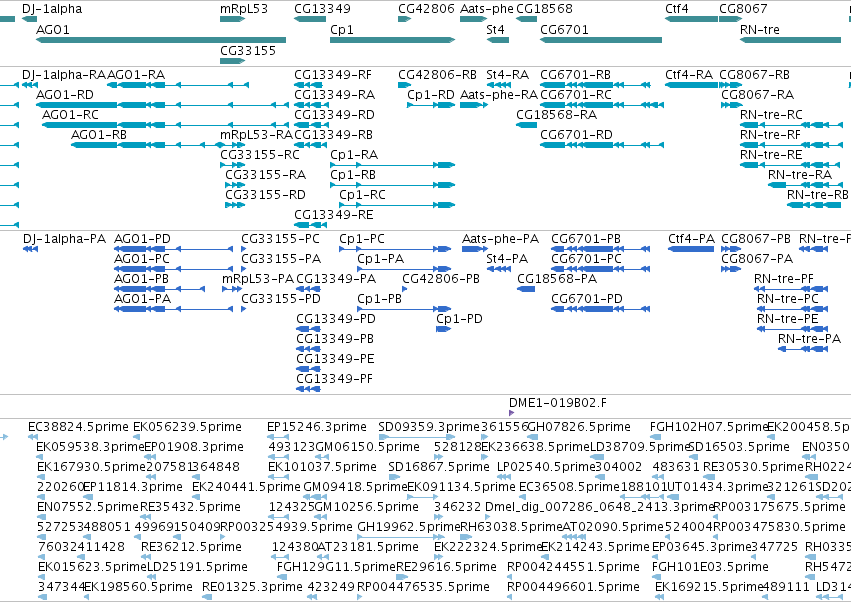Click the CG13349-PF protein label
This screenshot has height=602, width=851.
335,379
